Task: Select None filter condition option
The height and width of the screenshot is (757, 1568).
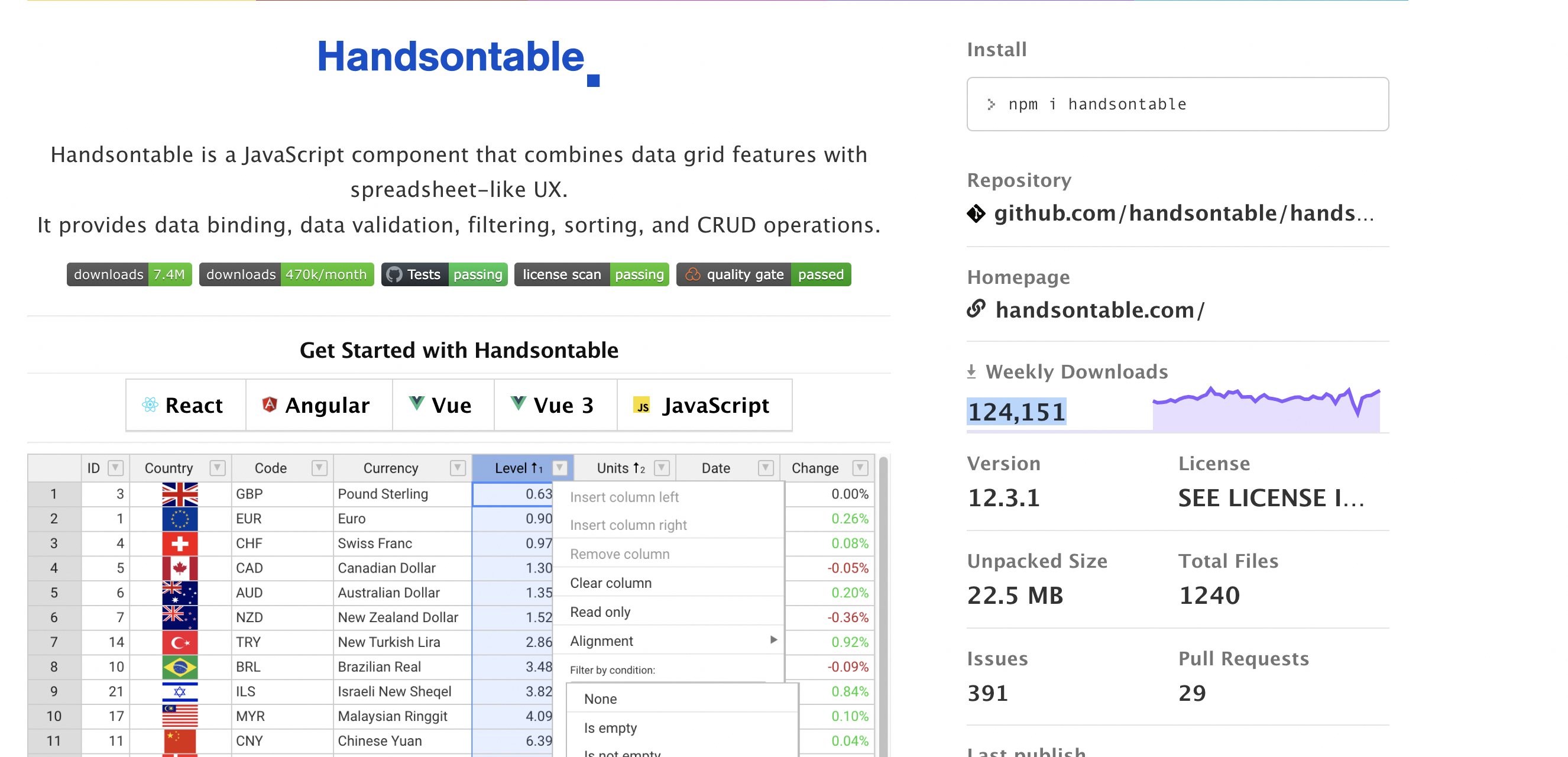Action: pyautogui.click(x=682, y=698)
